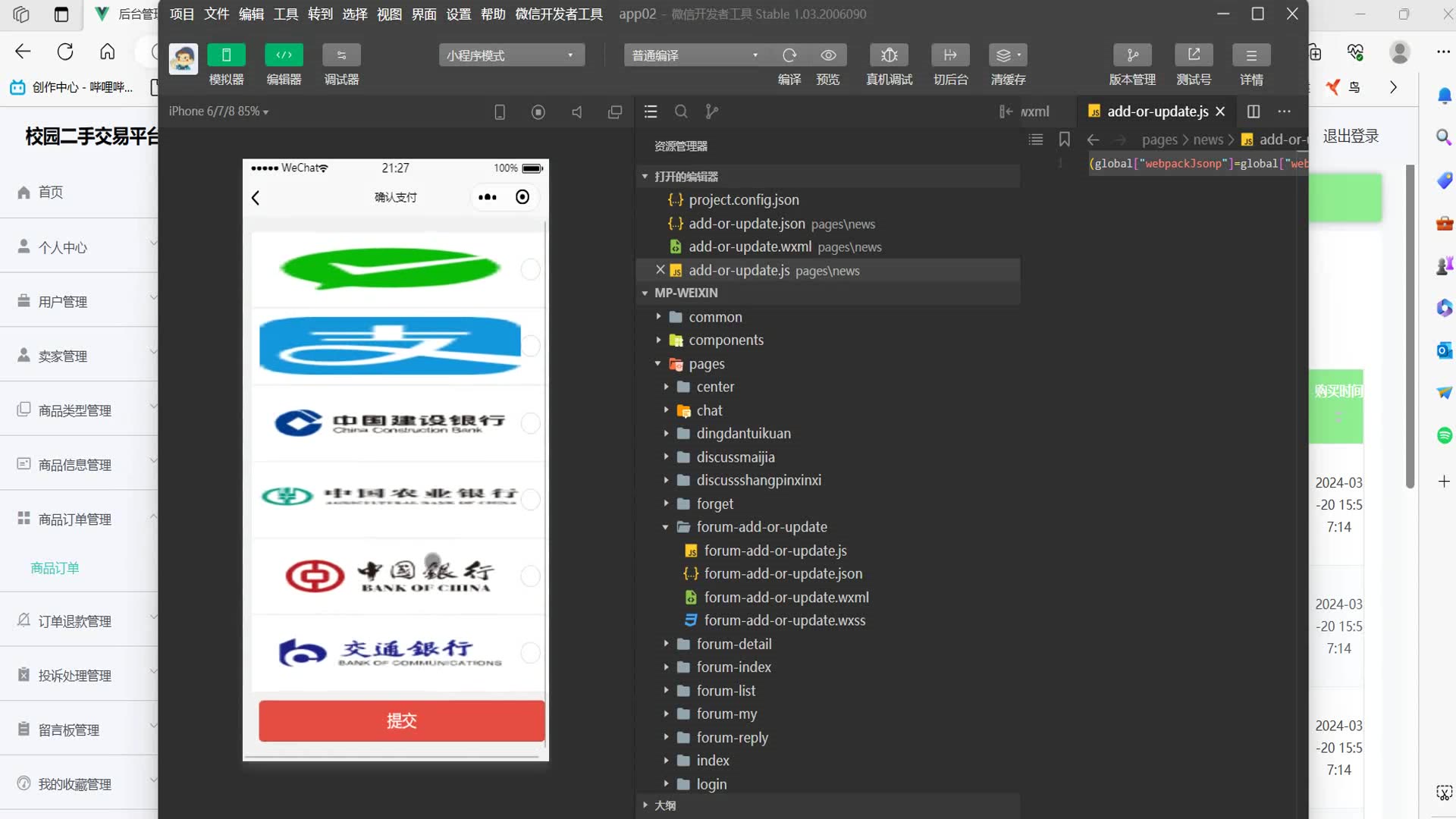Click the mute speaker icon

tap(577, 112)
